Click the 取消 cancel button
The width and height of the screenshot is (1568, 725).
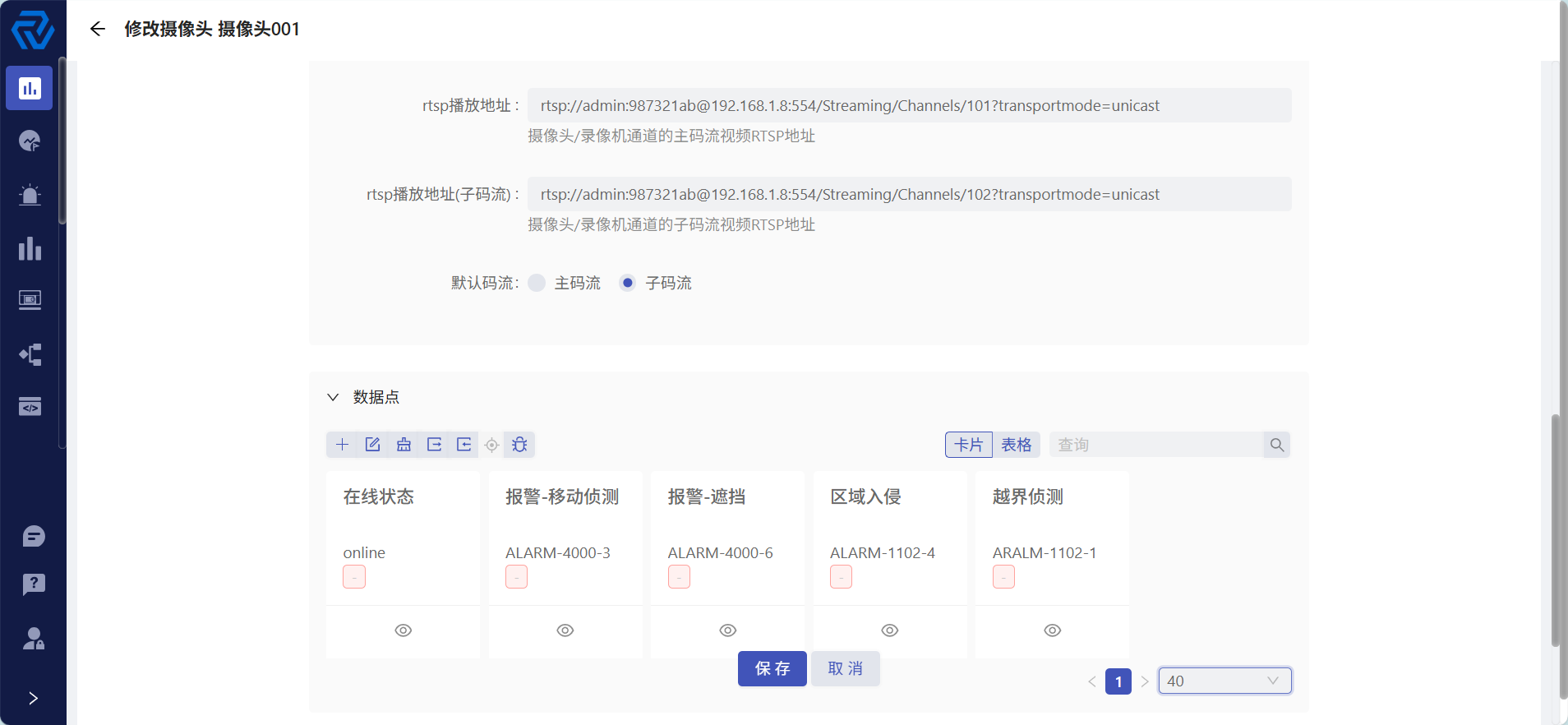[846, 668]
